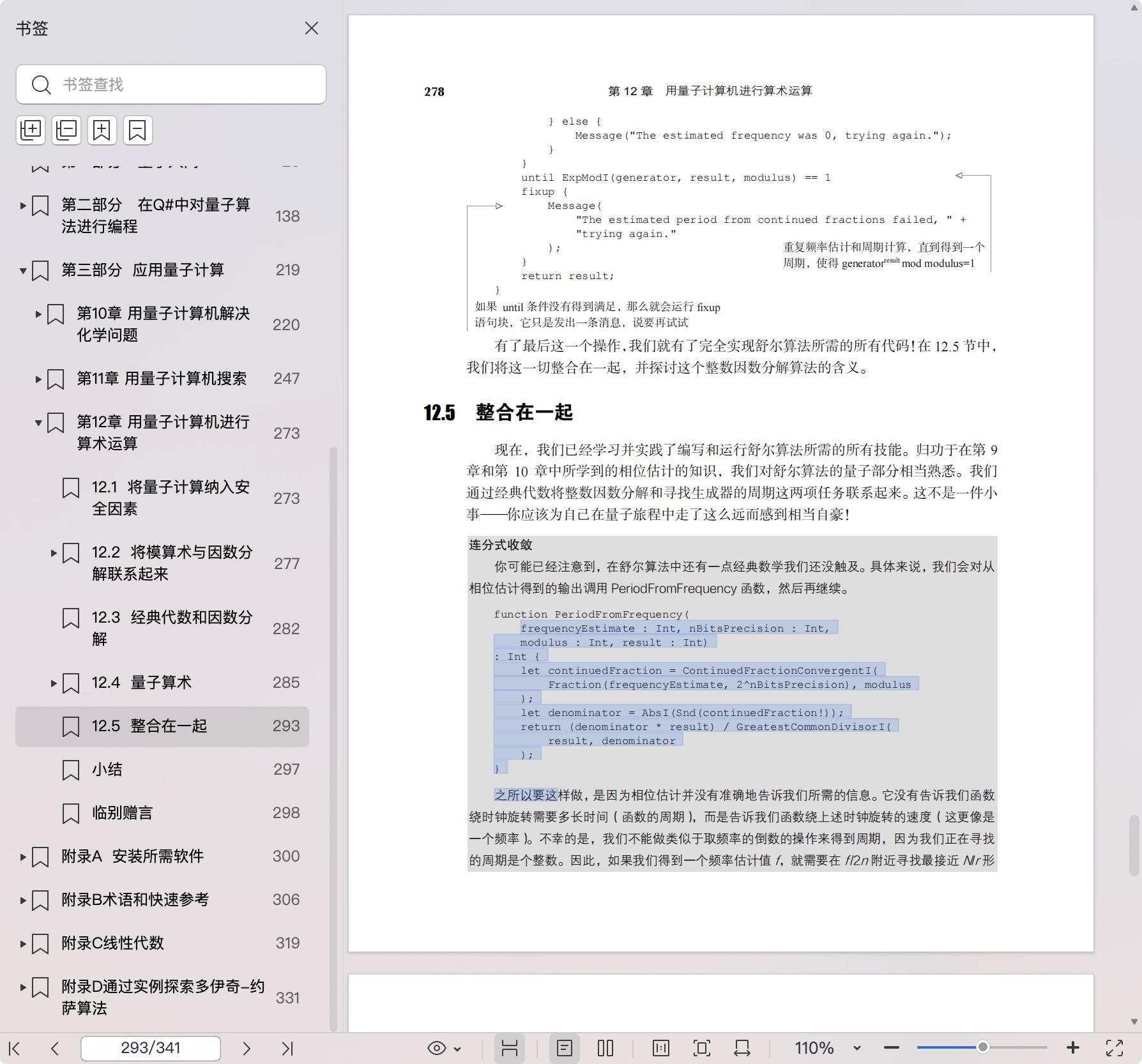Fit page to width icon
Image resolution: width=1142 pixels, height=1064 pixels.
[742, 1048]
